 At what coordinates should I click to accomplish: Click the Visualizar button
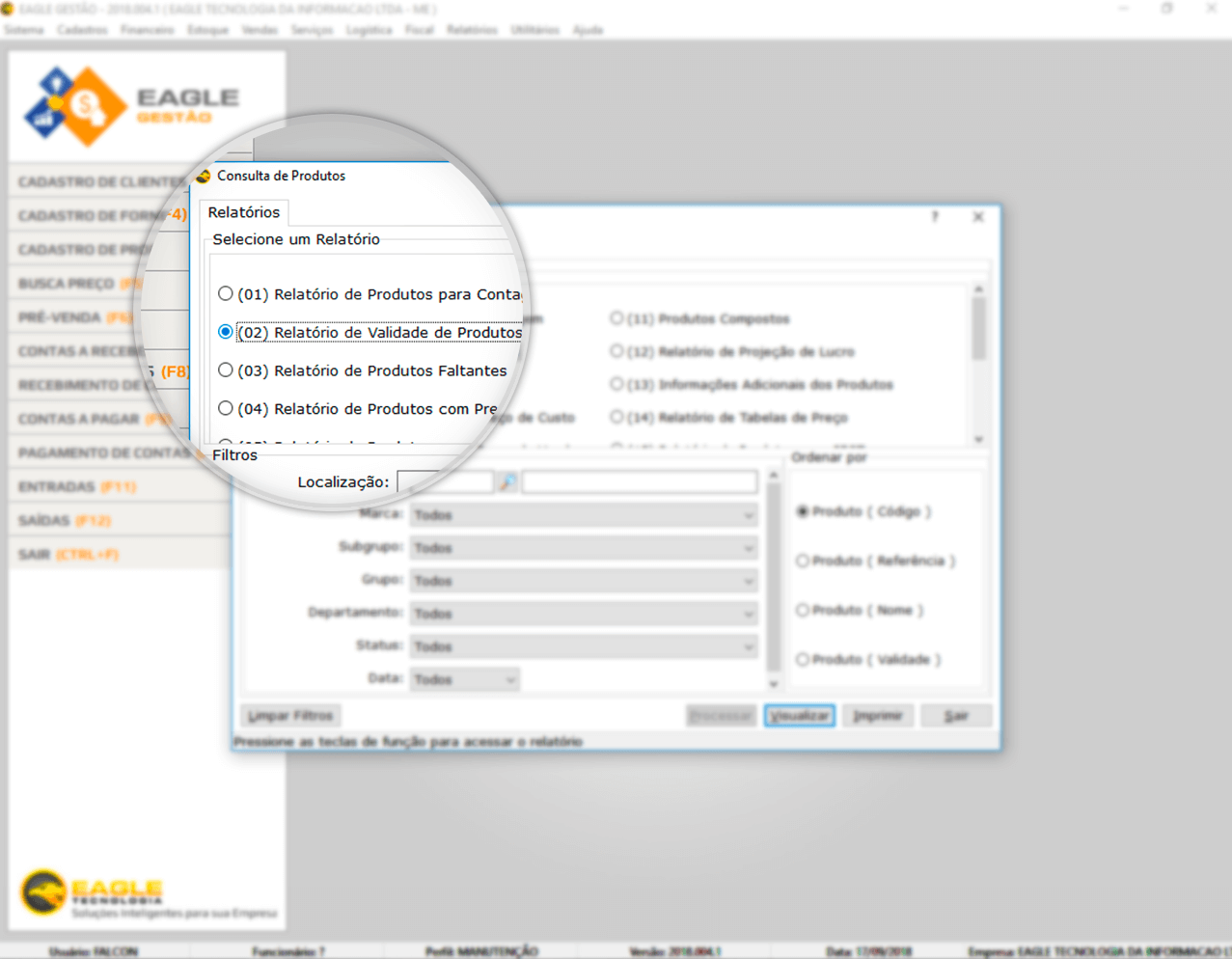click(800, 716)
